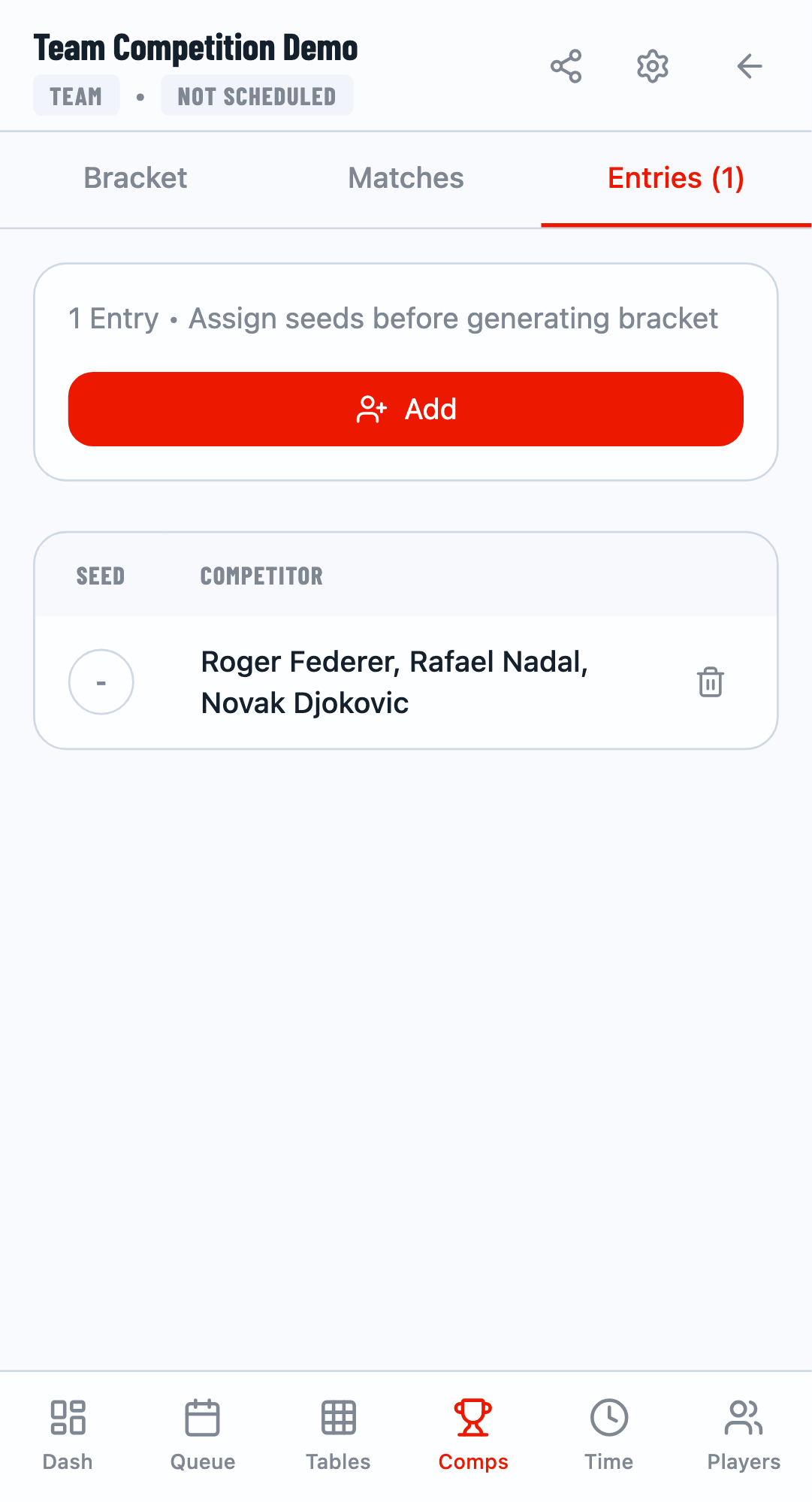
Task: Select the Comps trophy icon
Action: pos(473,1418)
